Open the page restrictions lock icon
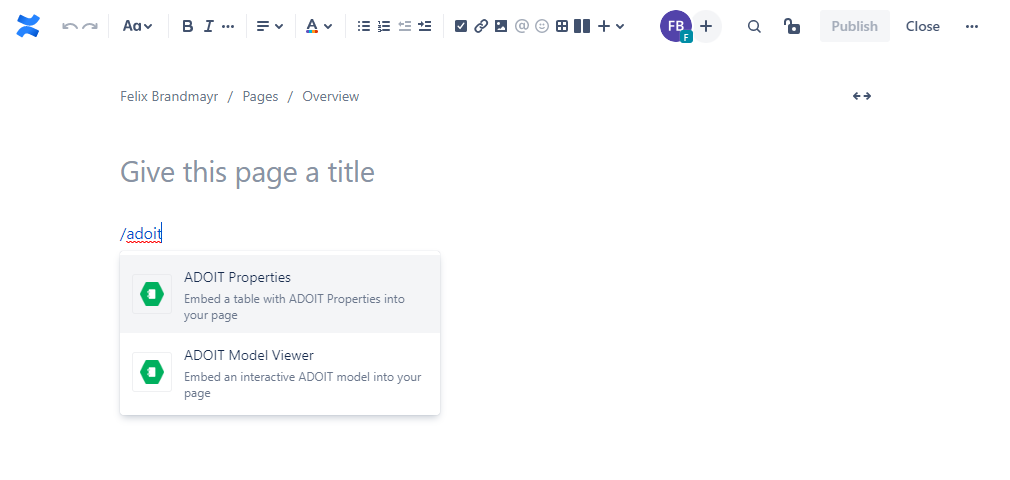Screen dimensions: 1010x480 tap(792, 26)
